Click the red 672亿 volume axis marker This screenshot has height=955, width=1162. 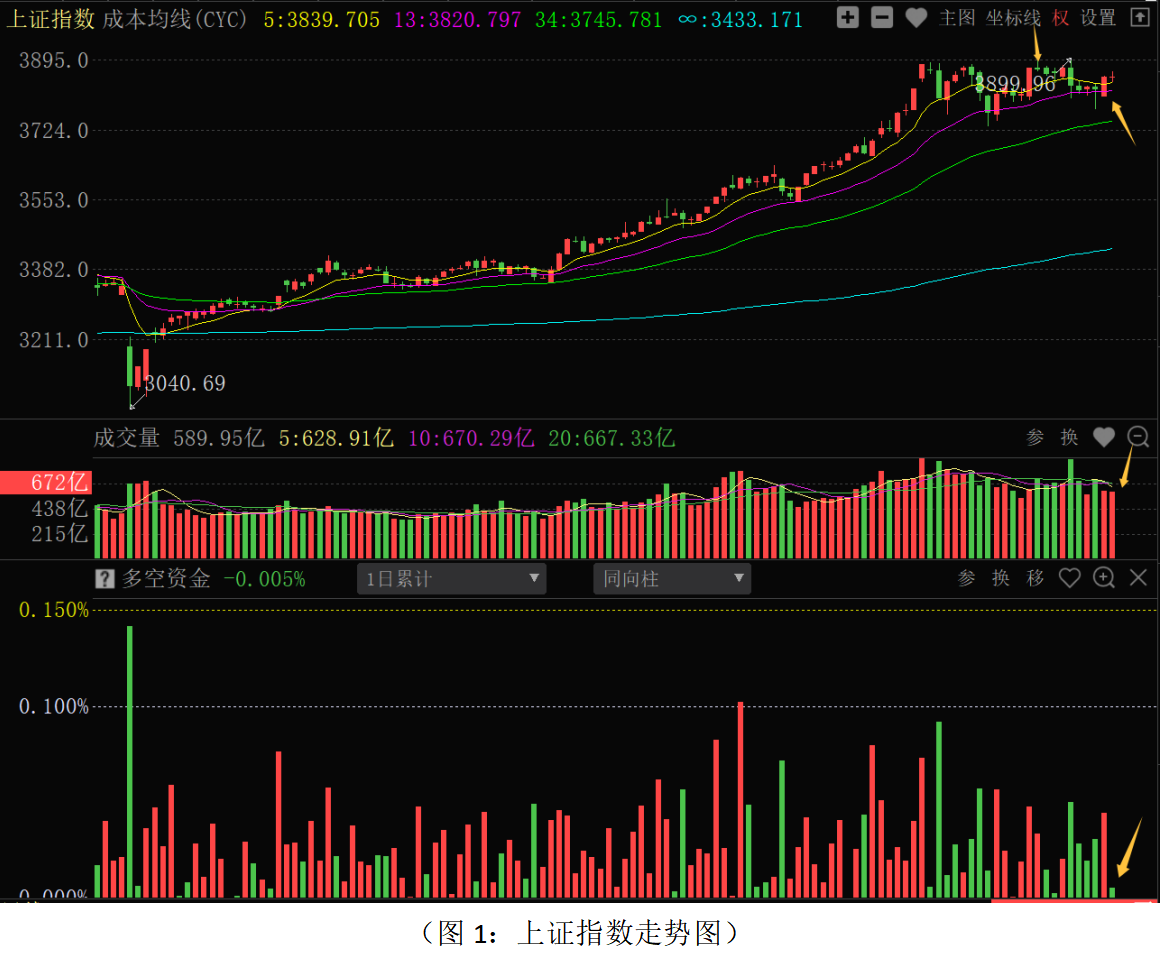click(45, 482)
